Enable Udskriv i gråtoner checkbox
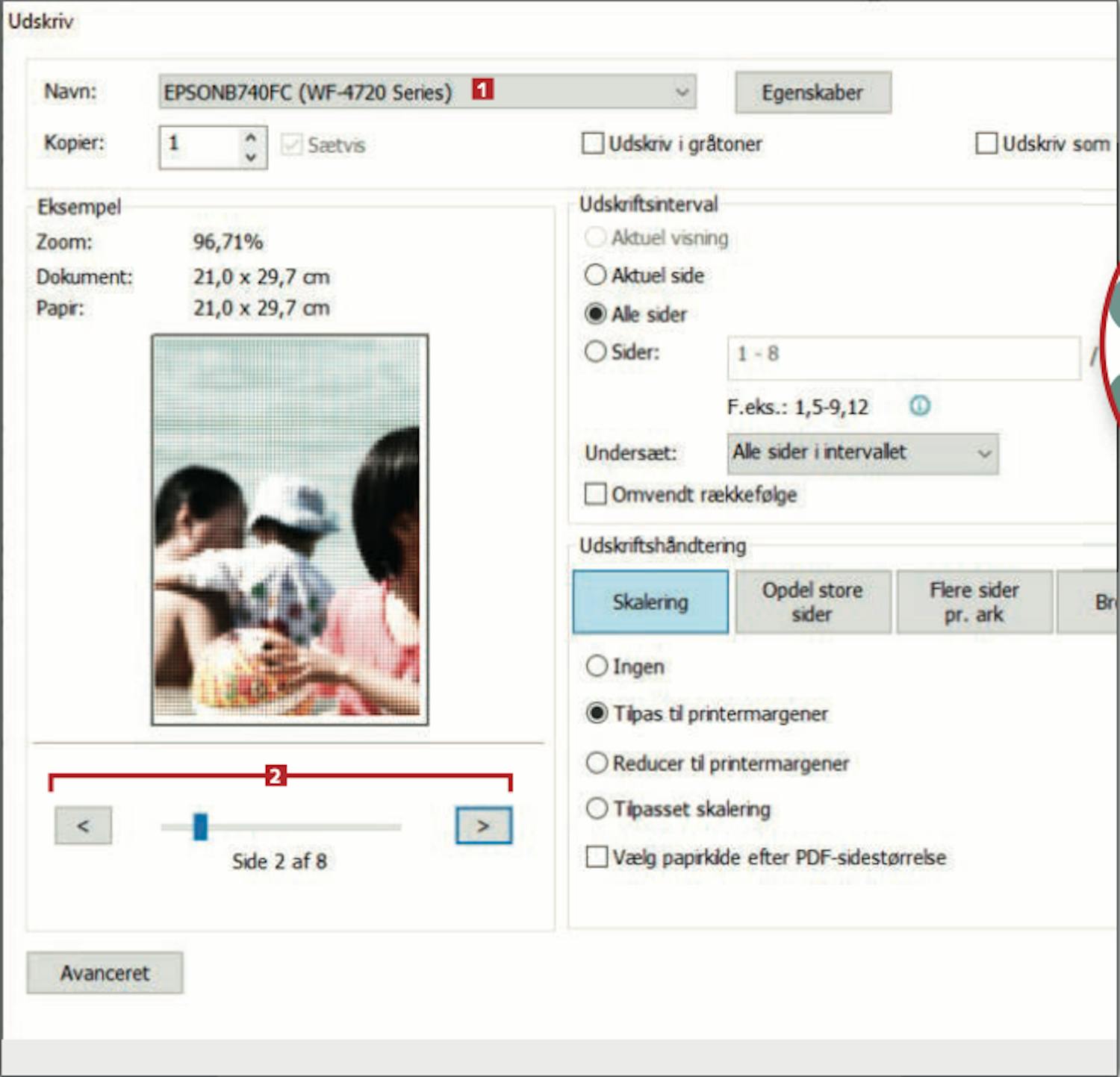 [x=593, y=143]
